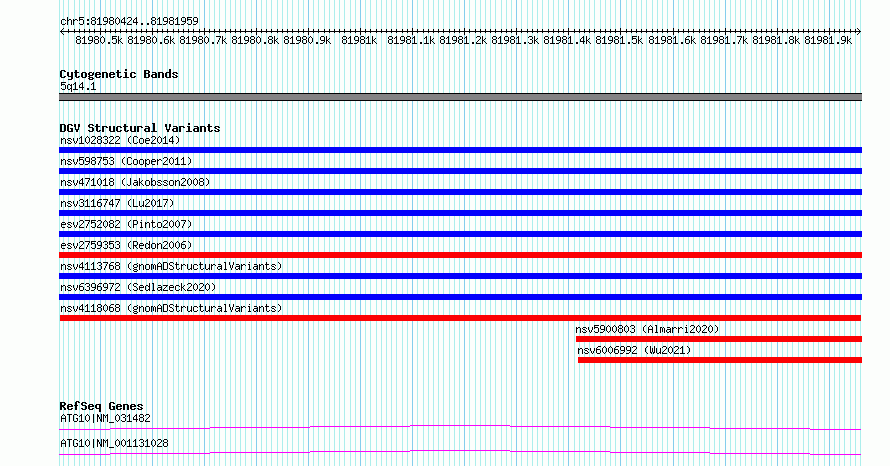Click the red bar for esv2759353
The width and height of the screenshot is (890, 466).
(460, 255)
